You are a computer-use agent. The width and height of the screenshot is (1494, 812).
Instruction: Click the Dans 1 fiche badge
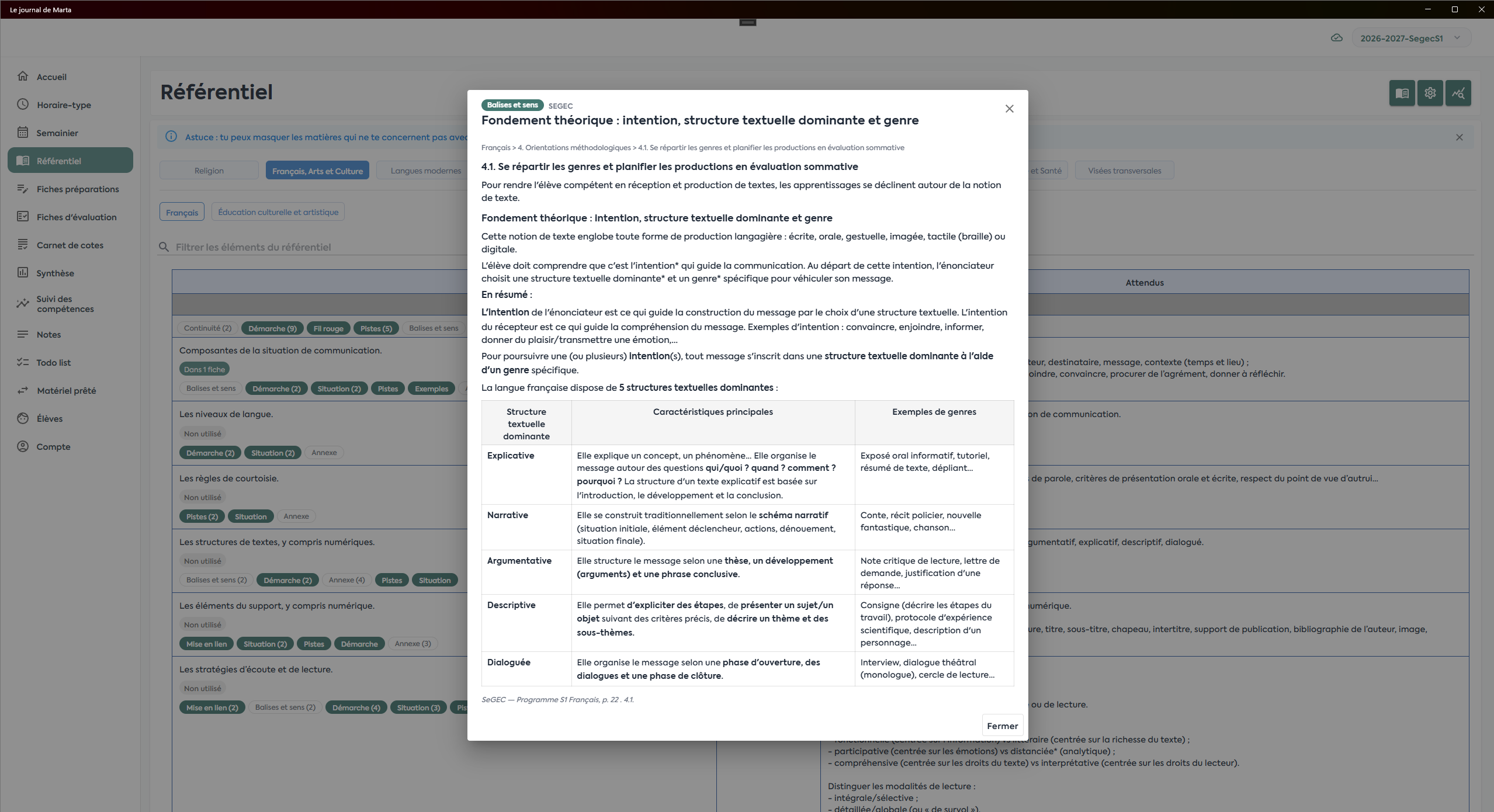tap(204, 369)
